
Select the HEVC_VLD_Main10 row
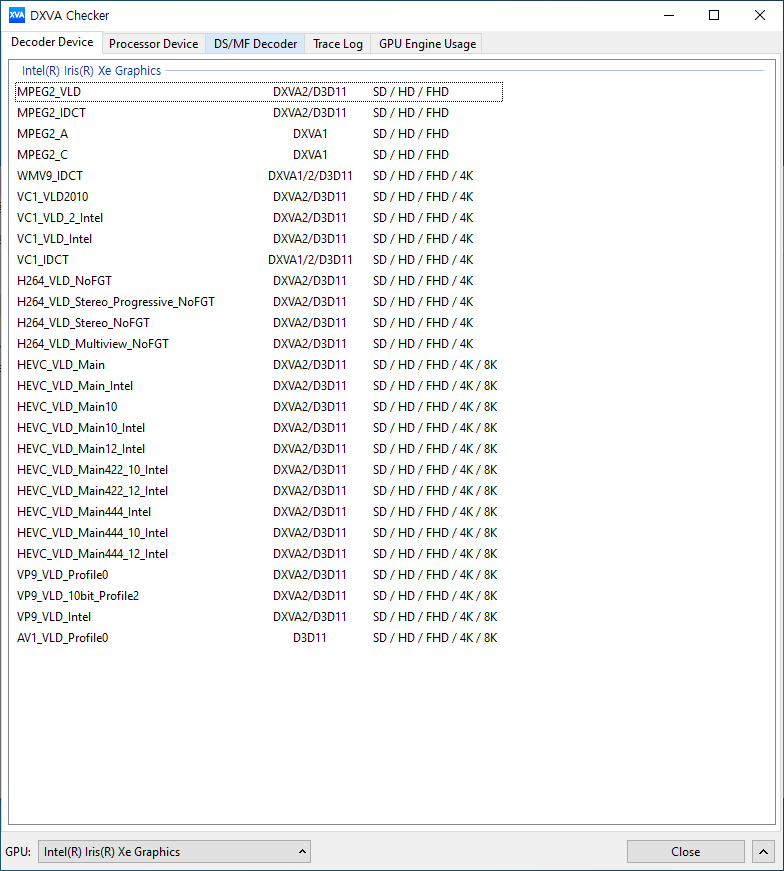[259, 407]
